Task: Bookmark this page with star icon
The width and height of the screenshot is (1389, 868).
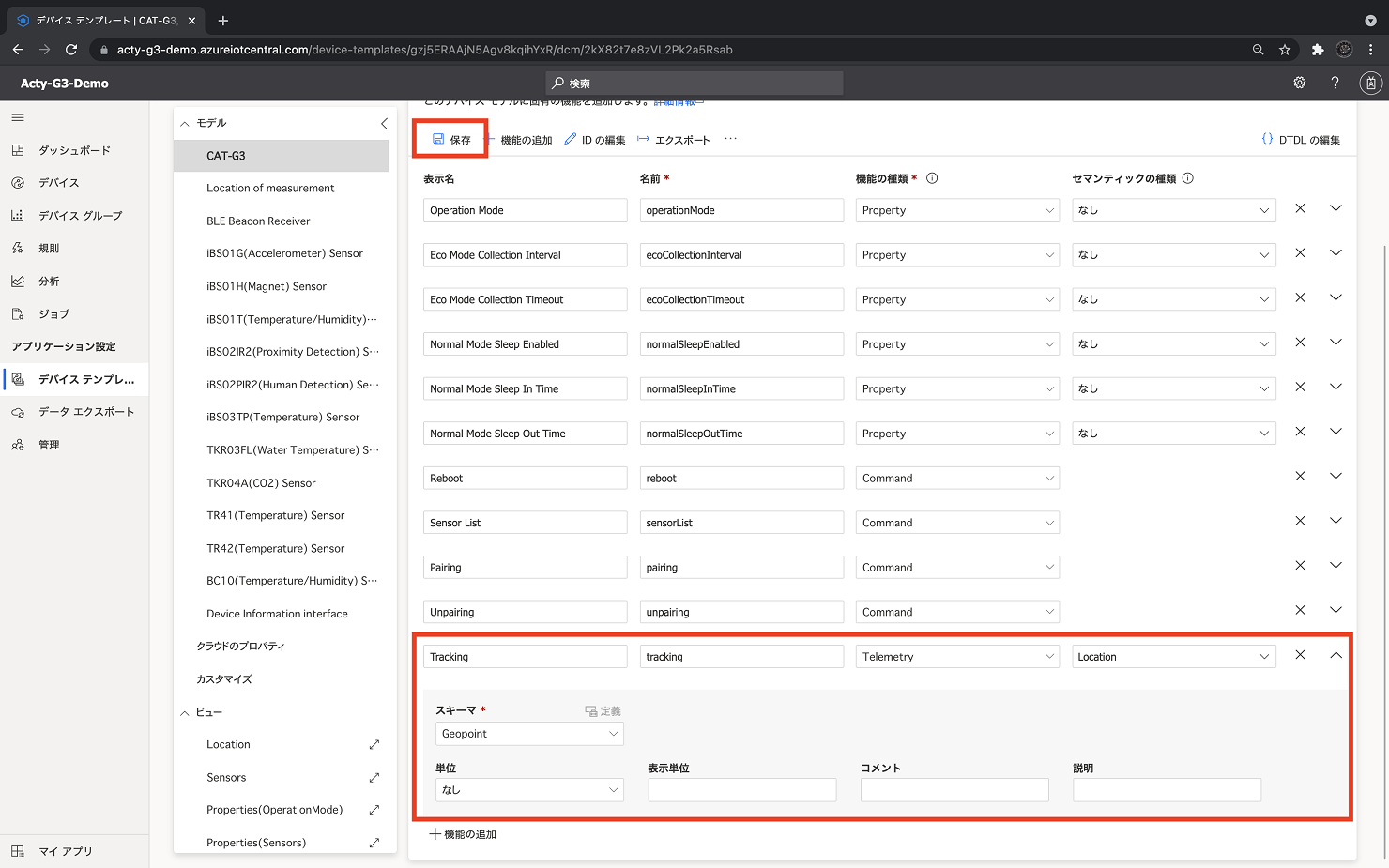Action: pos(1285,50)
